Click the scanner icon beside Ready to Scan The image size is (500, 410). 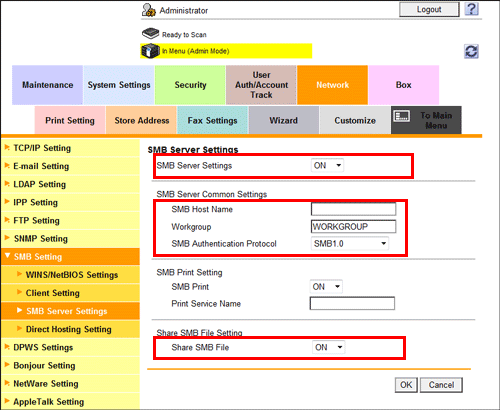click(150, 34)
